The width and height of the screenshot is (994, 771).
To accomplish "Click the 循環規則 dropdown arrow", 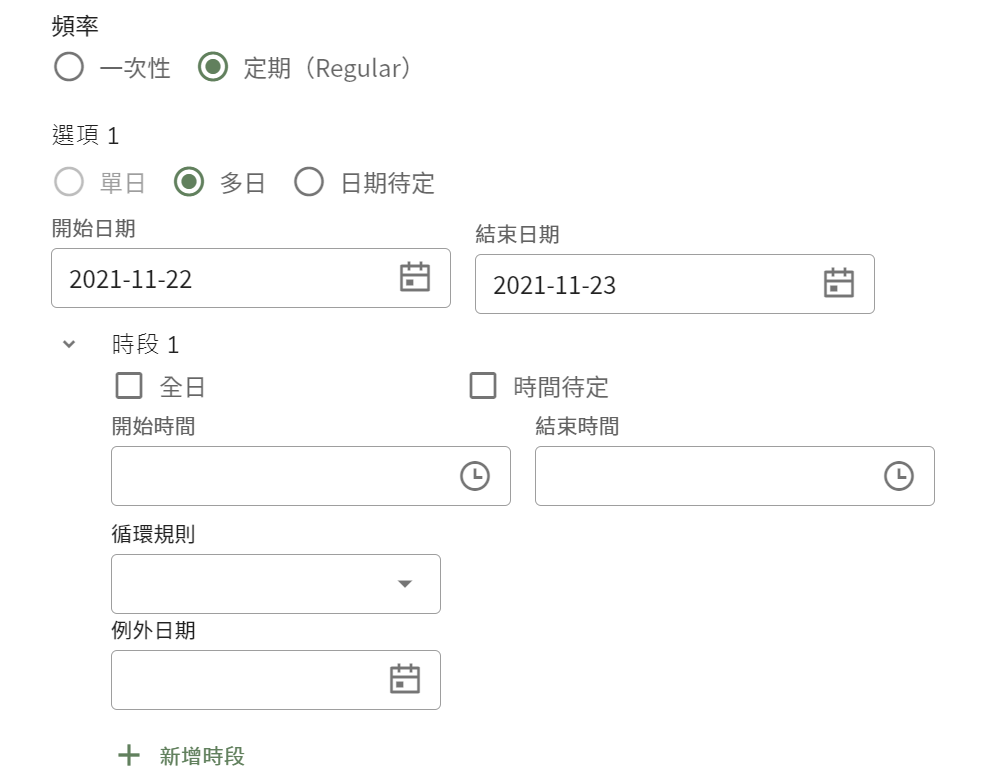I will 405,584.
